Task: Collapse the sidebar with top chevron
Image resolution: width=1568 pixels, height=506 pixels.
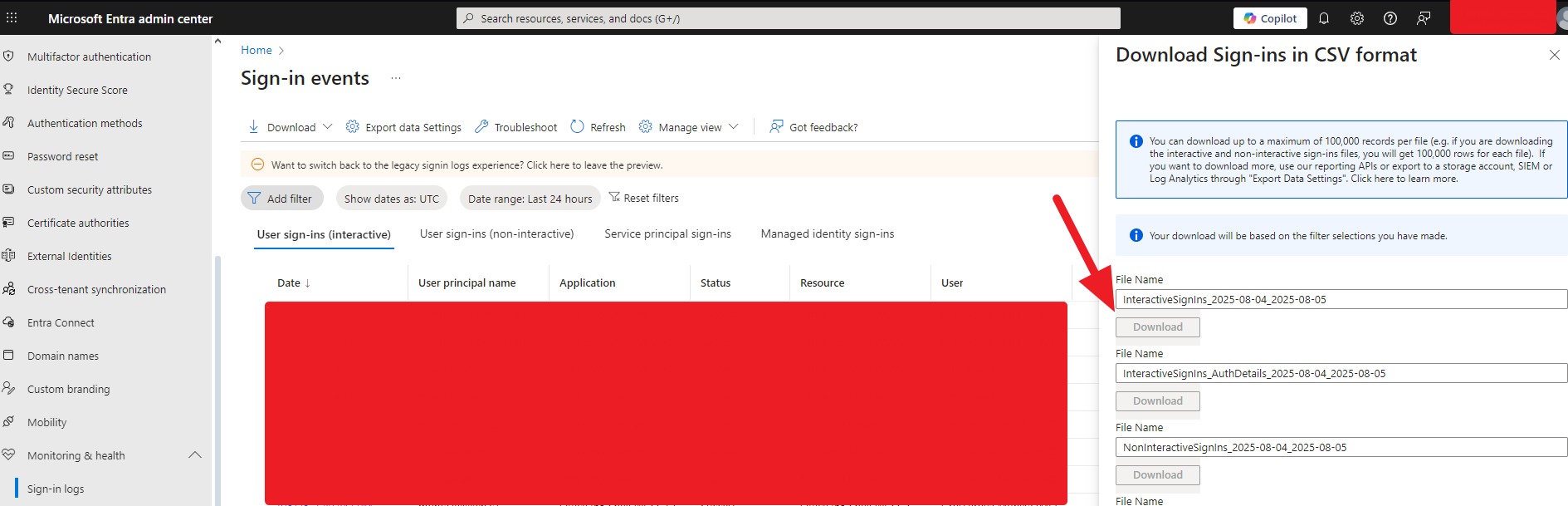Action: click(217, 41)
